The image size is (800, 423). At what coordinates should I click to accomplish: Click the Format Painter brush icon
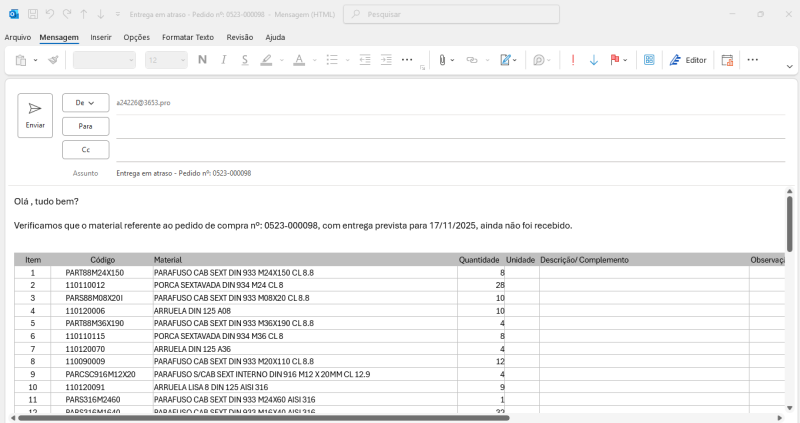pos(53,60)
